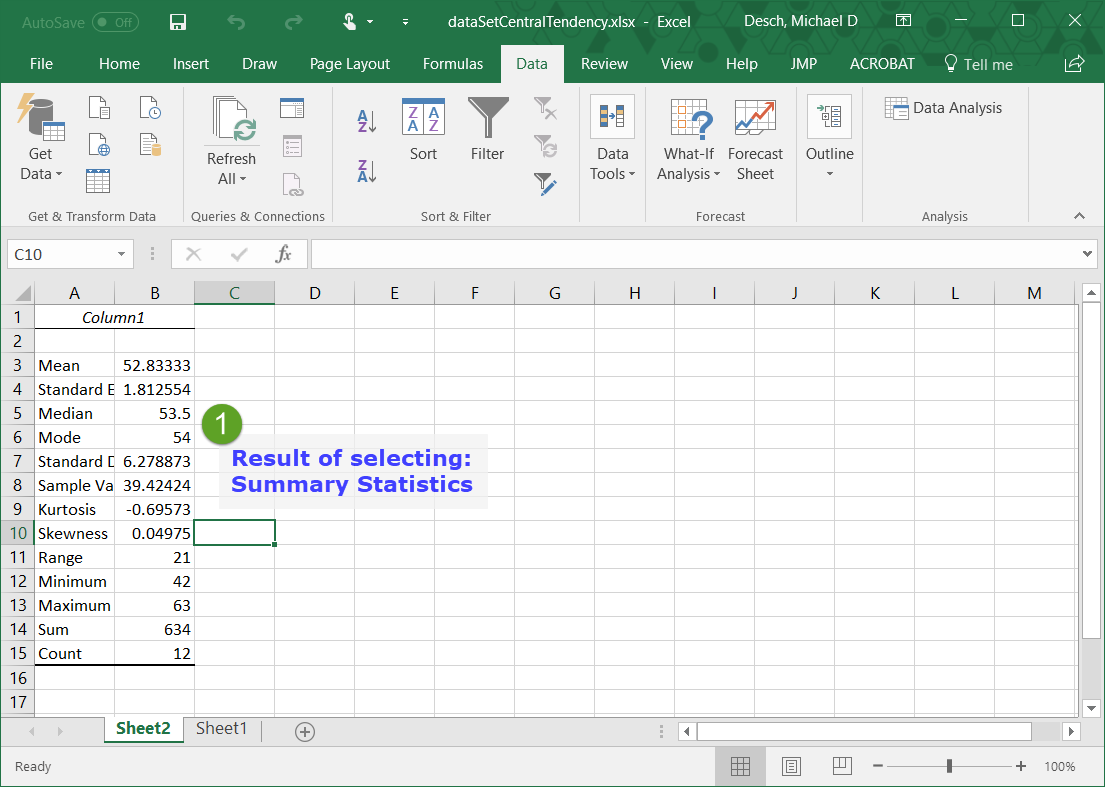This screenshot has height=787, width=1105.
Task: Switch to Page Break Preview view
Action: click(x=842, y=766)
